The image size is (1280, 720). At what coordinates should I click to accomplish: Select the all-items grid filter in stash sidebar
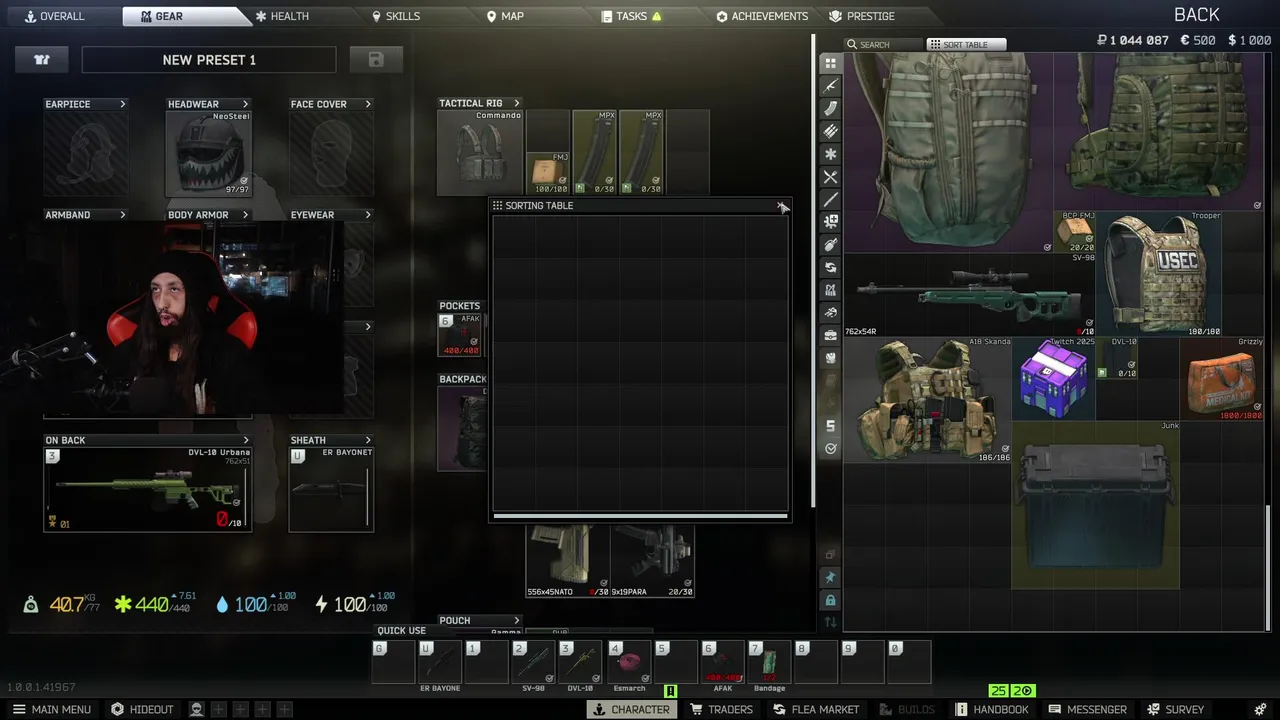(x=830, y=63)
